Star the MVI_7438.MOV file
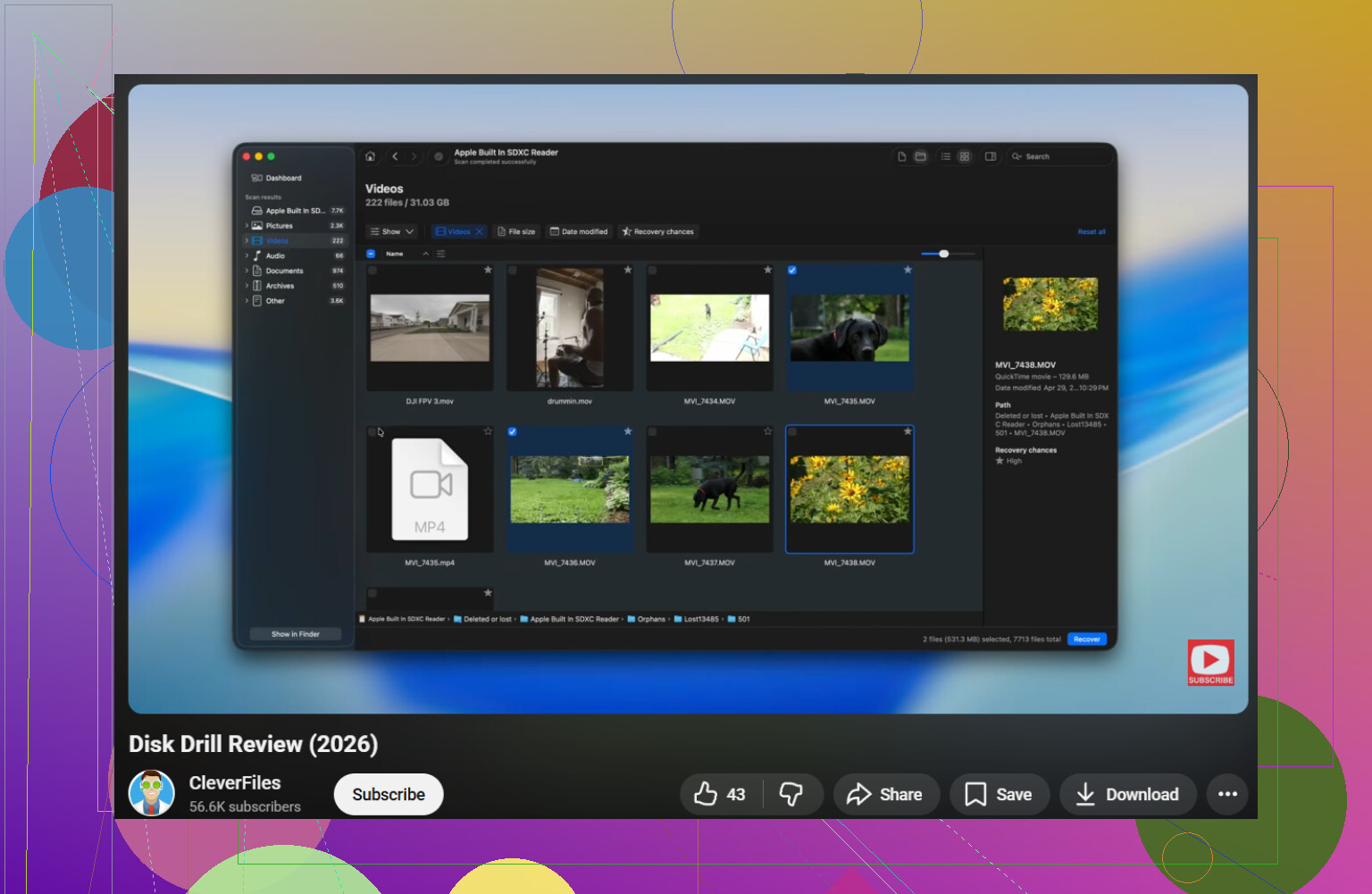This screenshot has width=1372, height=894. click(x=908, y=431)
